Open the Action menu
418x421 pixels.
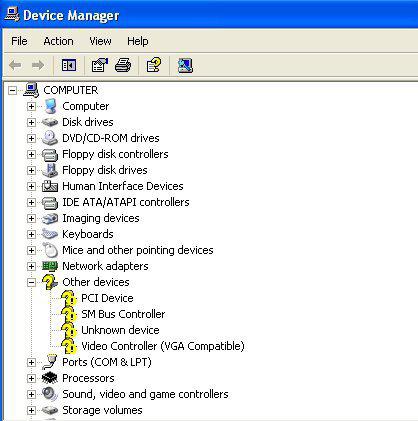tap(58, 41)
